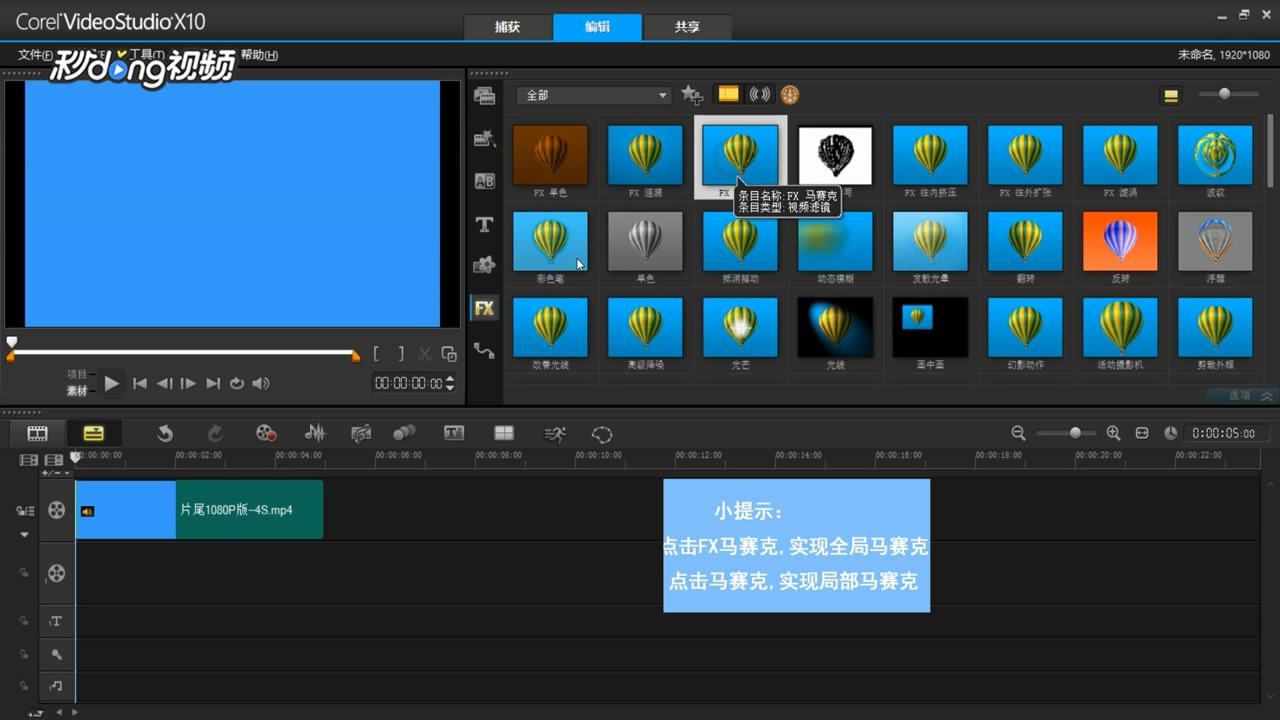Click the Music track note button

click(56, 686)
